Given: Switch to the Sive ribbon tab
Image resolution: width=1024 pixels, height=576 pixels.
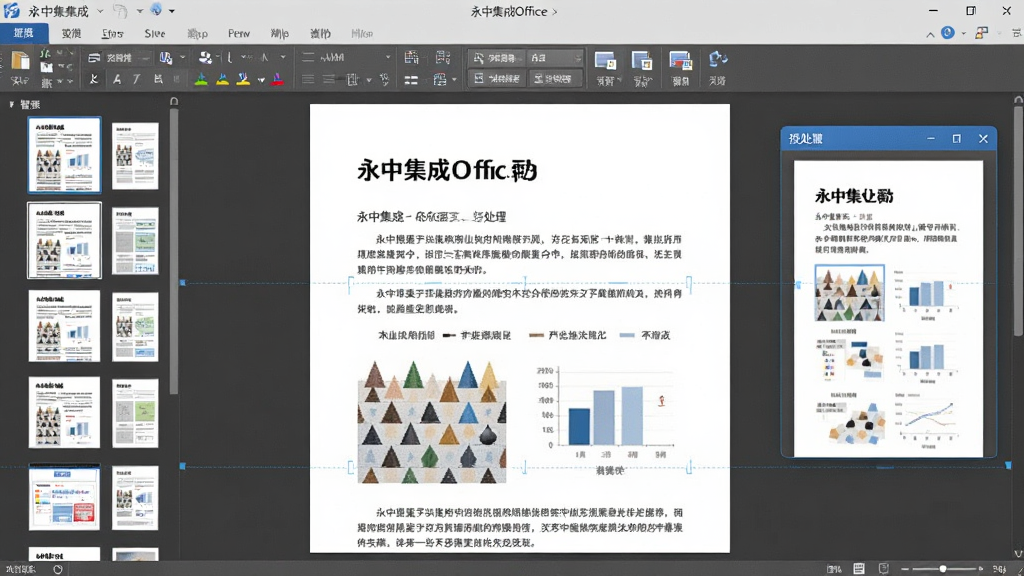Looking at the screenshot, I should pos(155,33).
